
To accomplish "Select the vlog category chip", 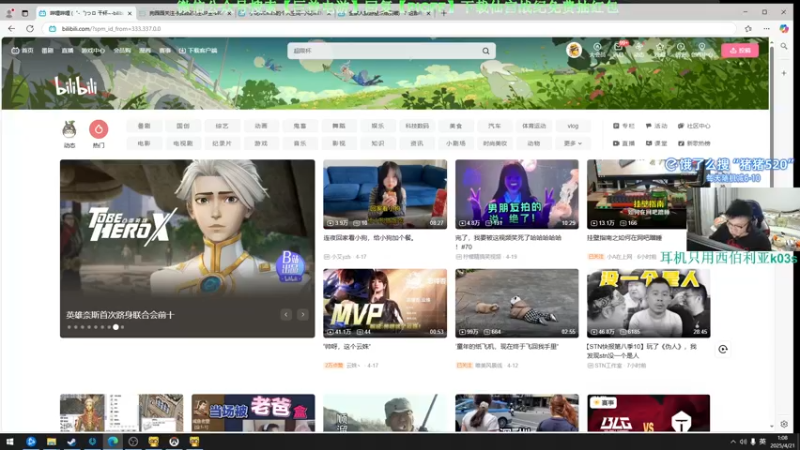I will (x=573, y=126).
